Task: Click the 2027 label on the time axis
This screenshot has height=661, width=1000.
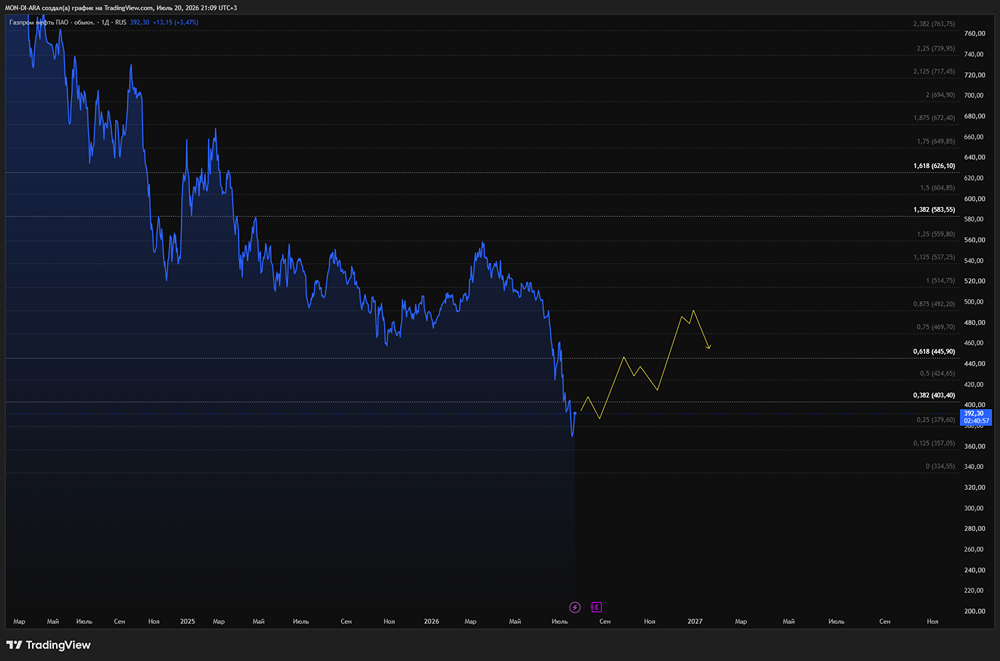Action: (x=695, y=621)
